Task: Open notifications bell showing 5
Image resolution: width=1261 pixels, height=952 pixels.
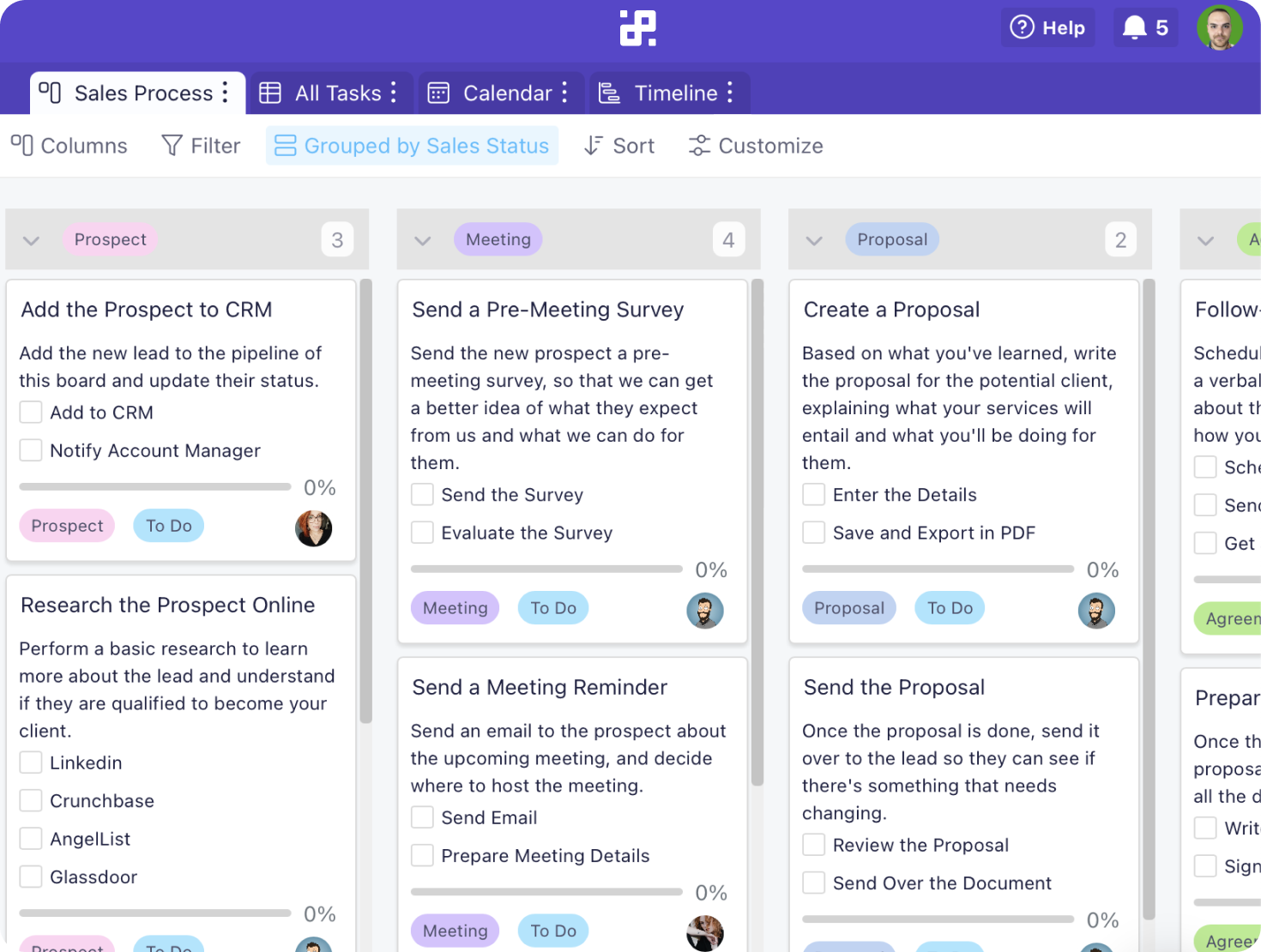Action: pyautogui.click(x=1145, y=27)
